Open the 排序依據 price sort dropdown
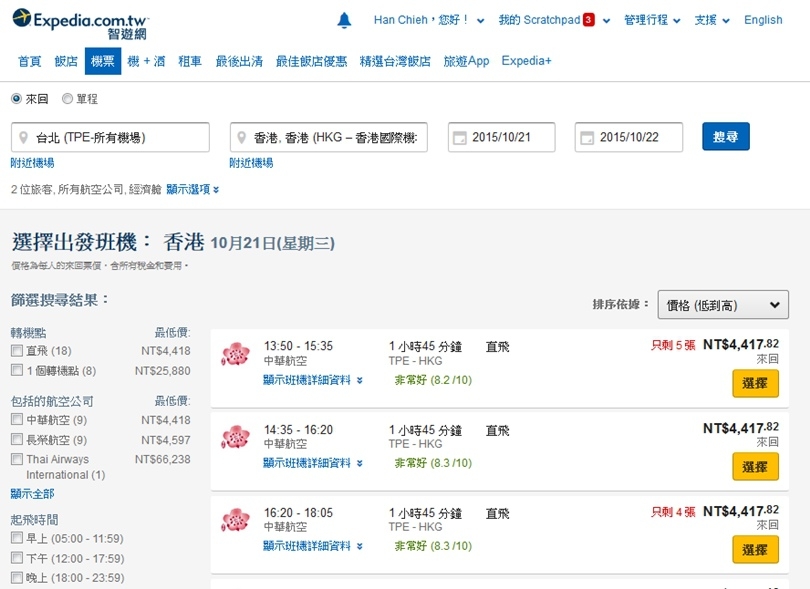The height and width of the screenshot is (589, 810). coord(723,306)
